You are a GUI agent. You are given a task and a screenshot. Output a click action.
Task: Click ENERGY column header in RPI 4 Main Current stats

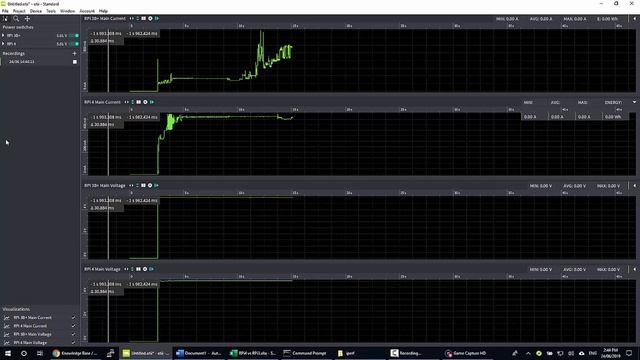point(613,102)
